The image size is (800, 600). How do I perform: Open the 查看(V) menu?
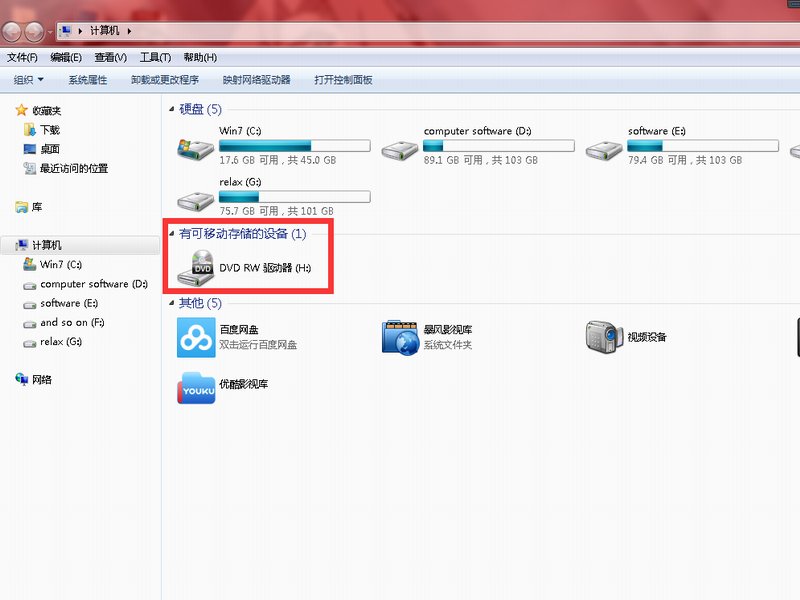click(x=110, y=57)
